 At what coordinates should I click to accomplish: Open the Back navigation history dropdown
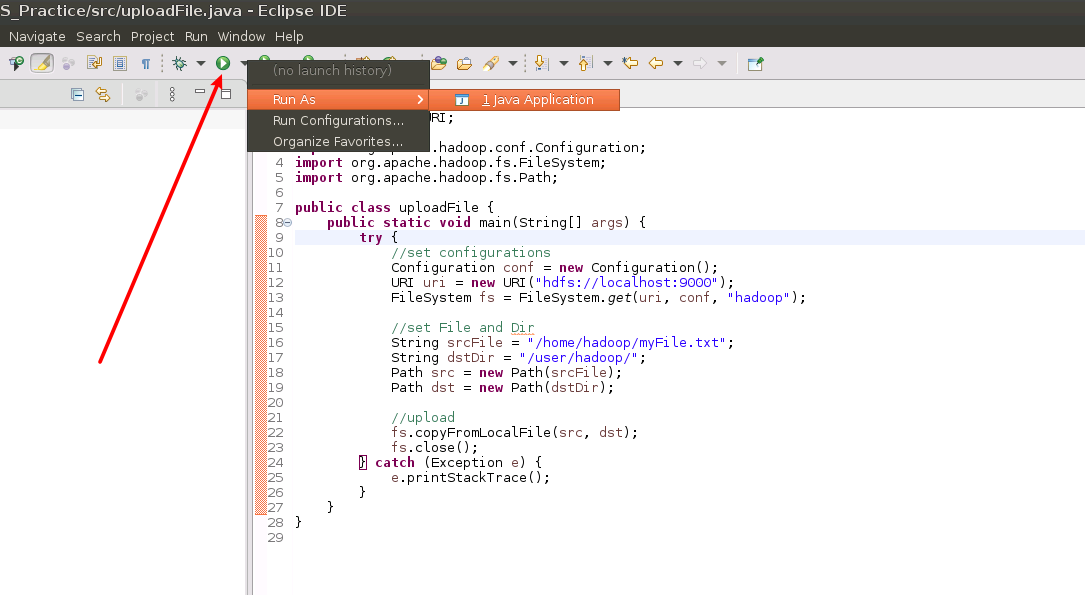[677, 62]
